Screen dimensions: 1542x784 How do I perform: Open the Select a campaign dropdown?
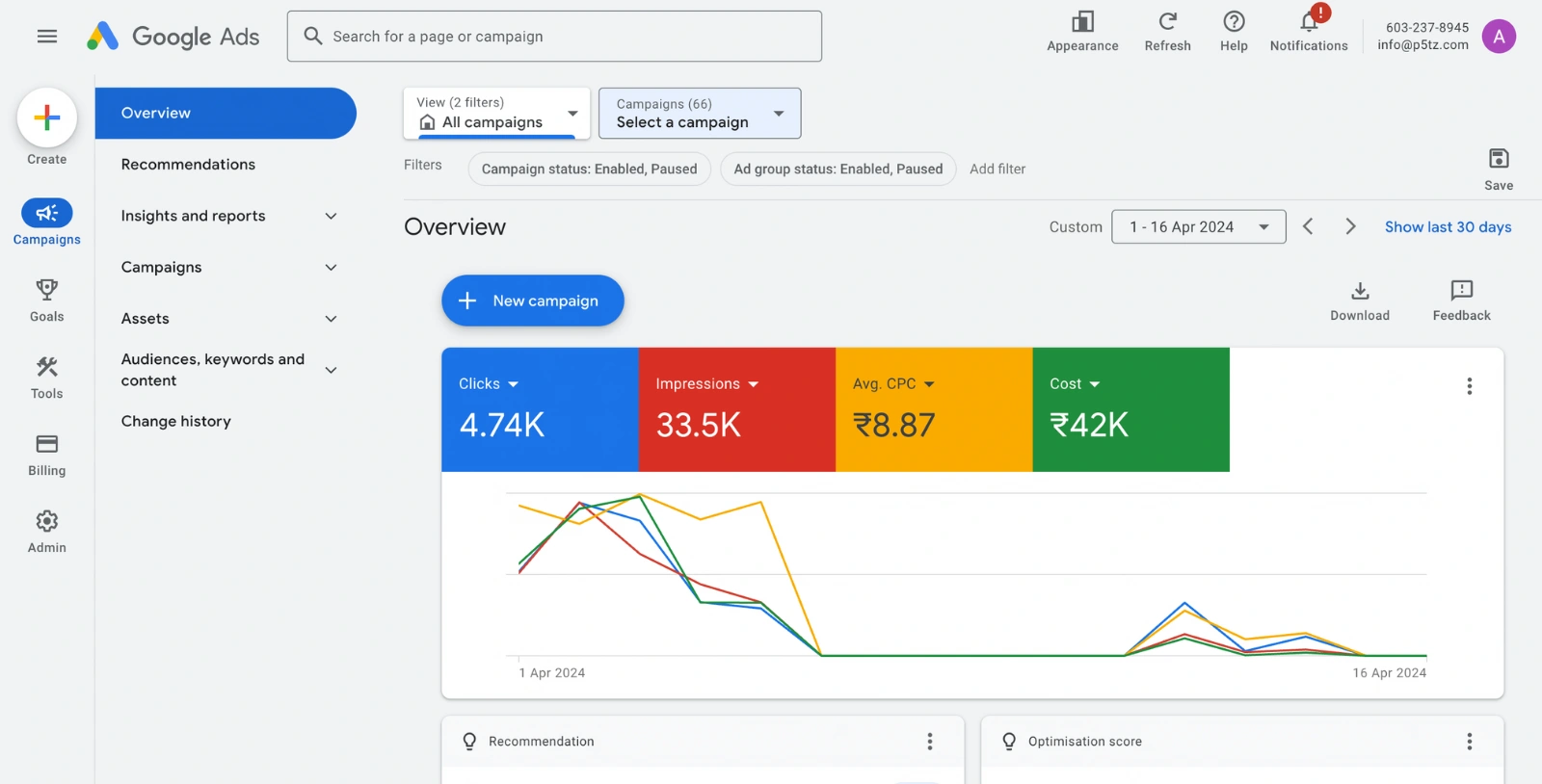click(x=700, y=113)
